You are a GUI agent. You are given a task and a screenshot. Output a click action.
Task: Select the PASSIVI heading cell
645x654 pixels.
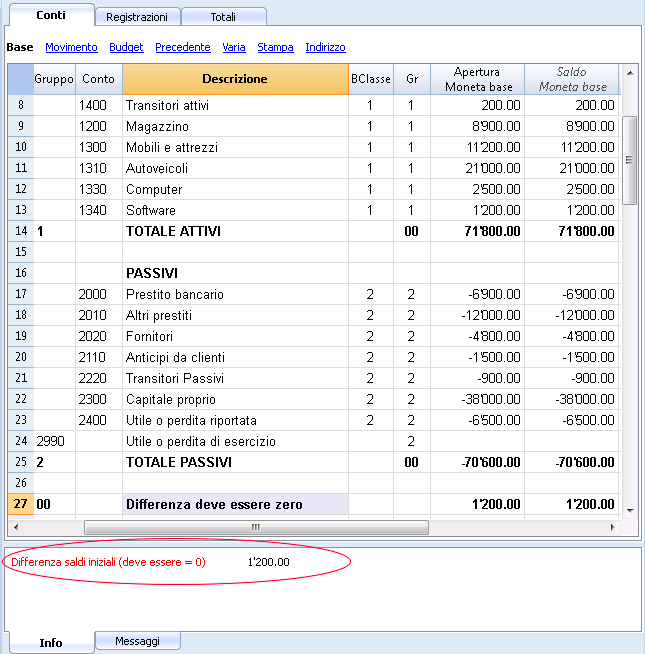[235, 273]
